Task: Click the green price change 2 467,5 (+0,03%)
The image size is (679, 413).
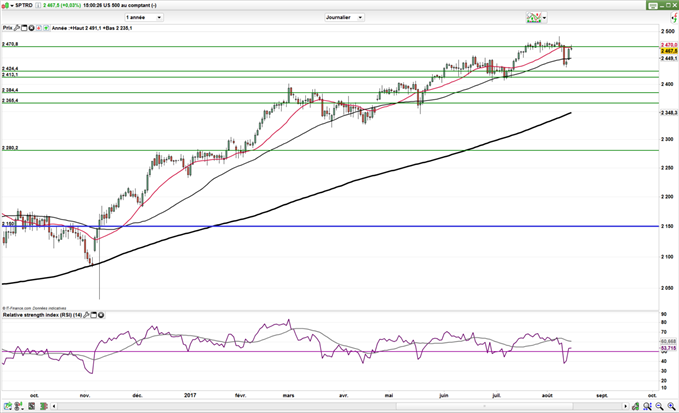Action: tap(62, 5)
